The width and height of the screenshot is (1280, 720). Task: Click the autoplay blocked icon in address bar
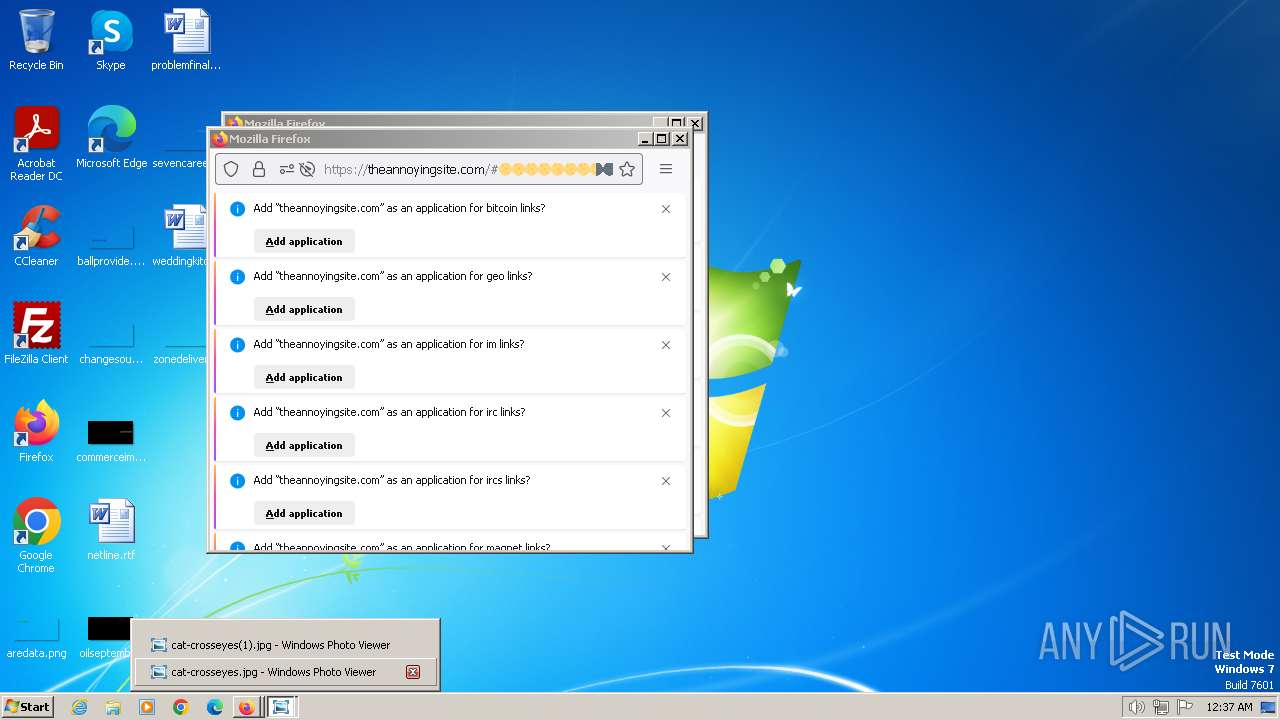tap(307, 169)
